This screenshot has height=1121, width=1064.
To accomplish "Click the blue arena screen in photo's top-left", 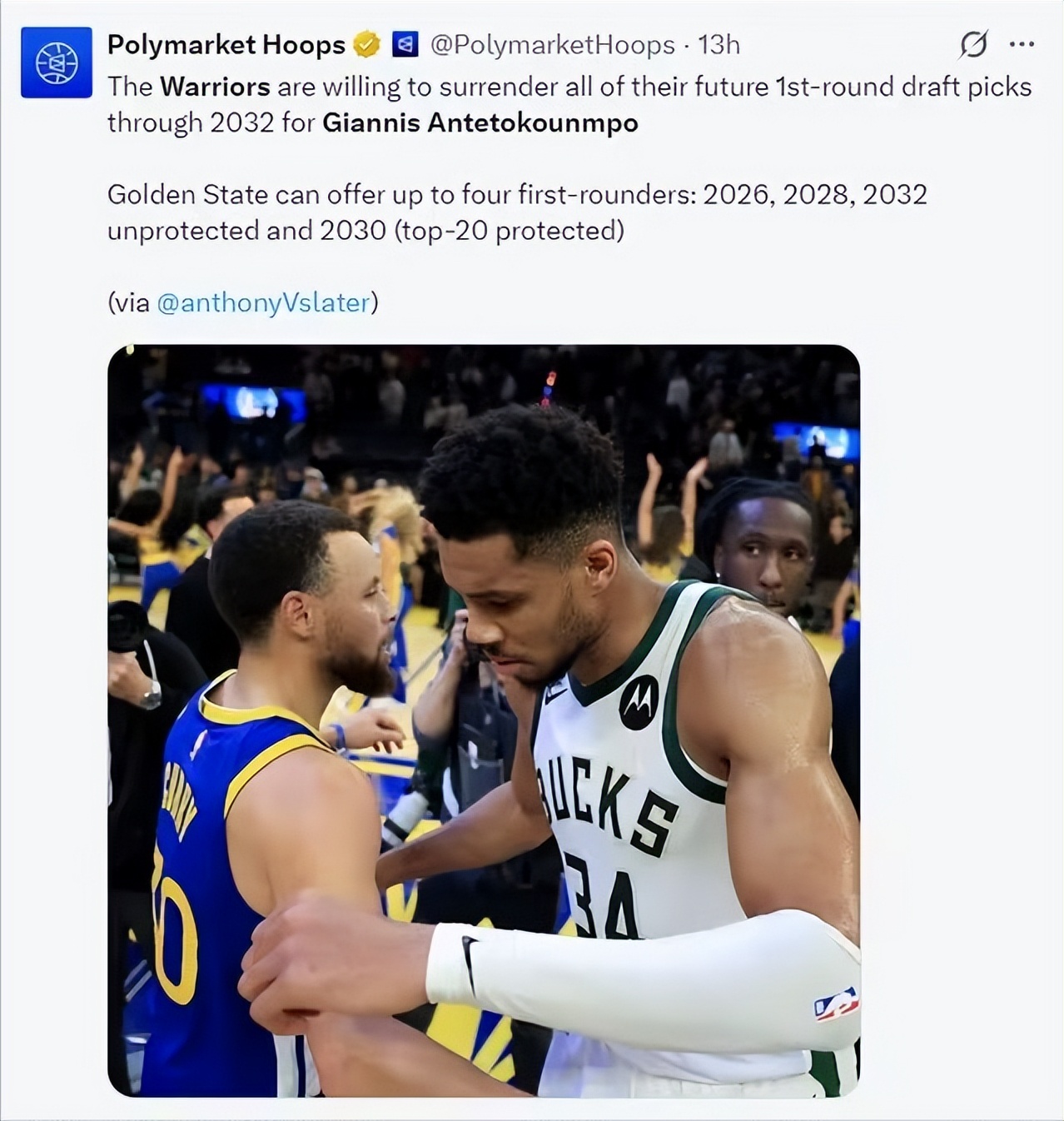I will click(254, 403).
